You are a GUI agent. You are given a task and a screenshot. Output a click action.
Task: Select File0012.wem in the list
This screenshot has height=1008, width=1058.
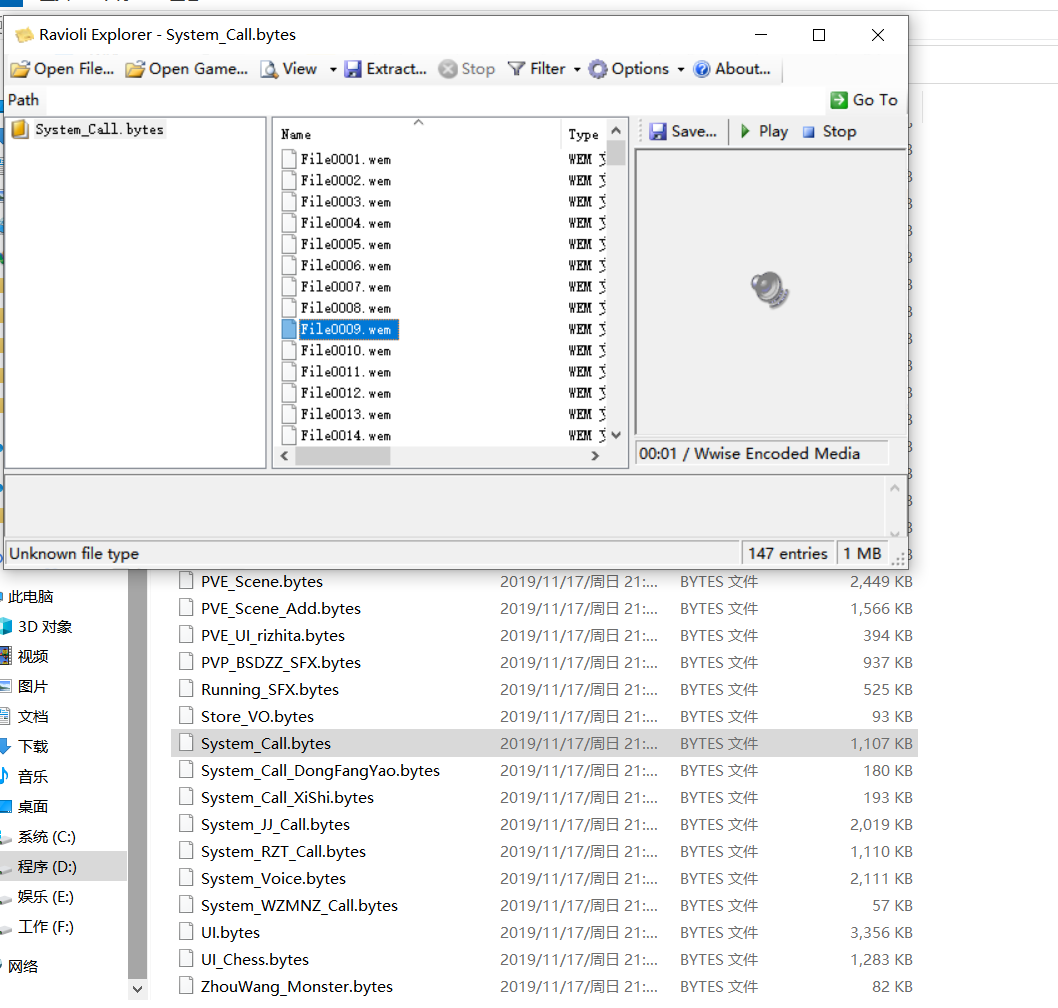337,393
